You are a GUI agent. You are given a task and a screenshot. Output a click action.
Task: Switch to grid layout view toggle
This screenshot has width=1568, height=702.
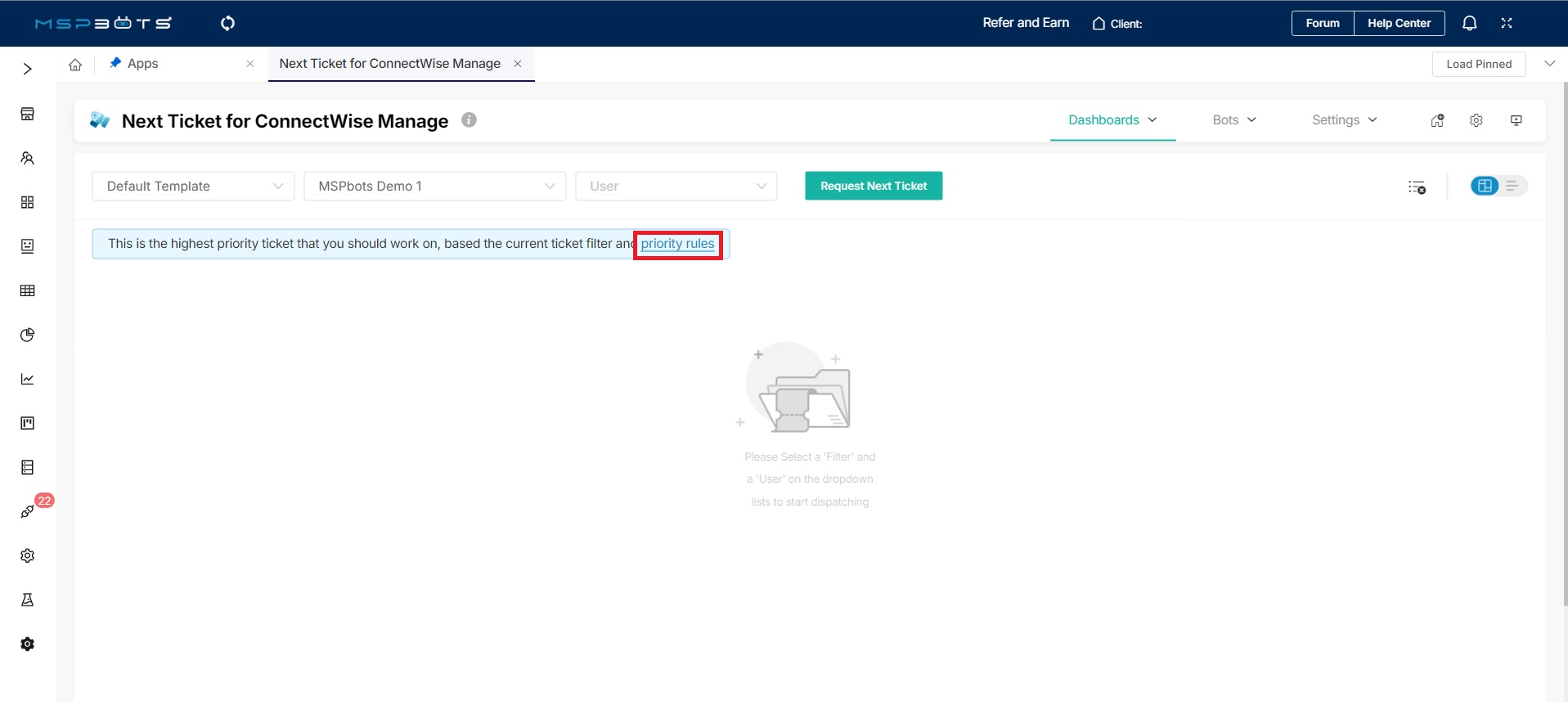(x=1485, y=186)
